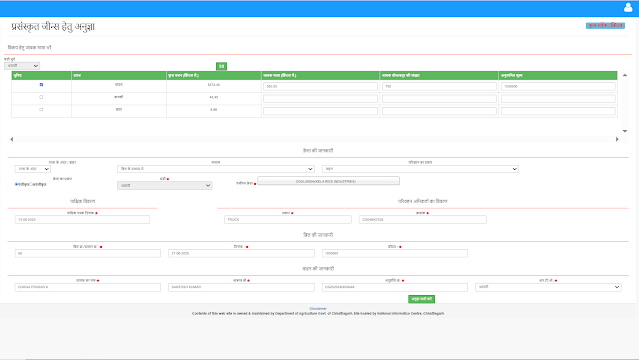Click the field showing SANTOSH KUMAR

(x=241, y=287)
